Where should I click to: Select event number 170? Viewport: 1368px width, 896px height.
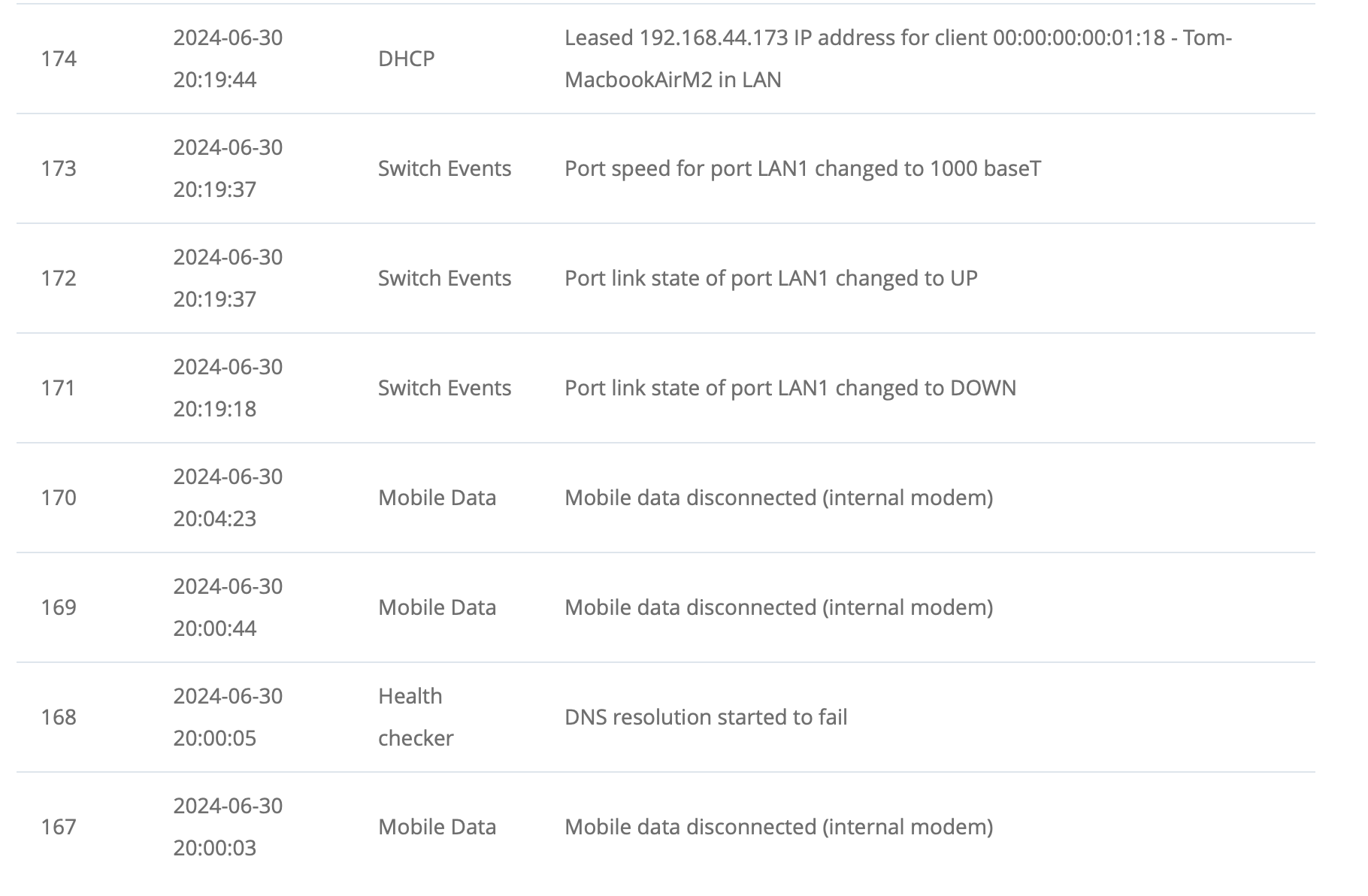[59, 498]
